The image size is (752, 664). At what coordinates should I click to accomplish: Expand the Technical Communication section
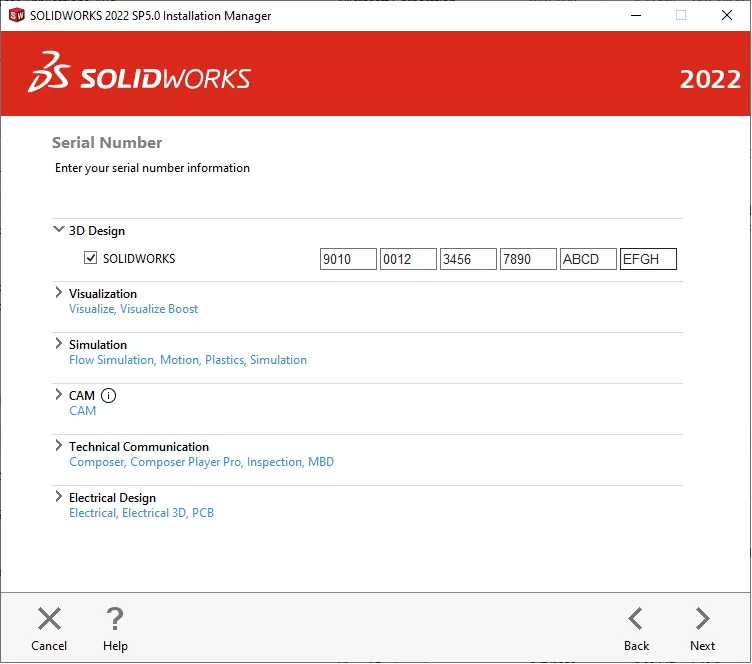(x=59, y=446)
